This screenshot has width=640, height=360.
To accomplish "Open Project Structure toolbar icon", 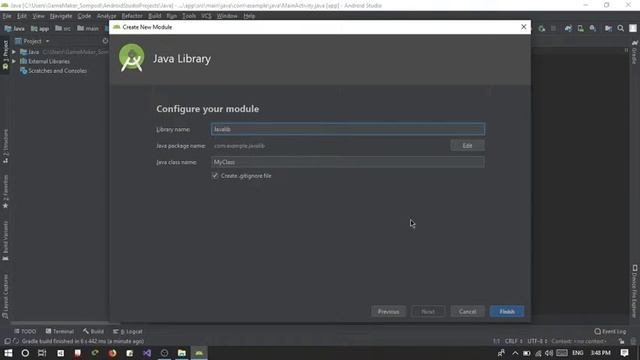I will coord(608,29).
